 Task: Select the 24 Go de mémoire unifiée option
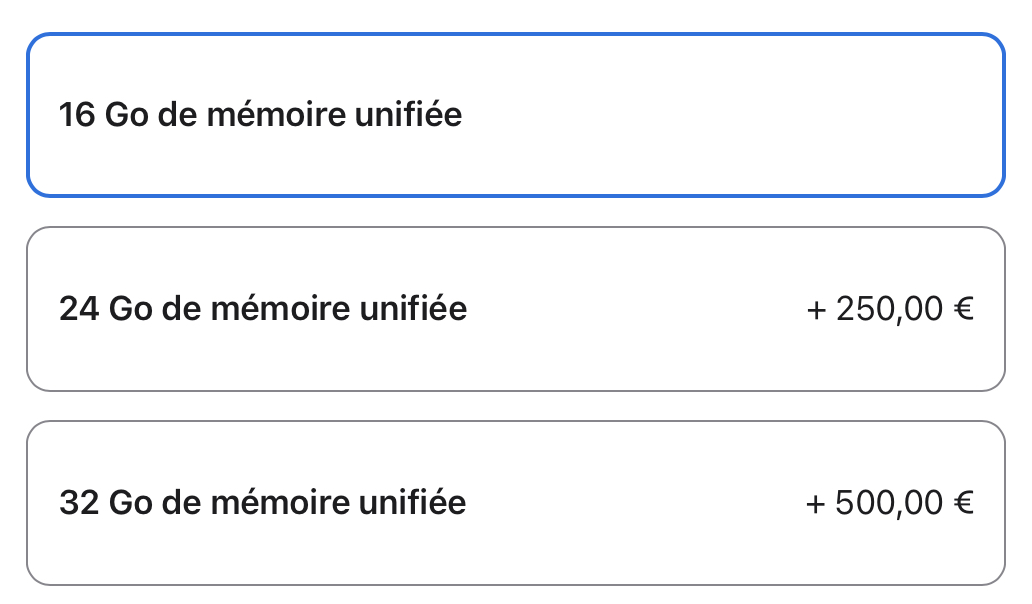[x=515, y=309]
